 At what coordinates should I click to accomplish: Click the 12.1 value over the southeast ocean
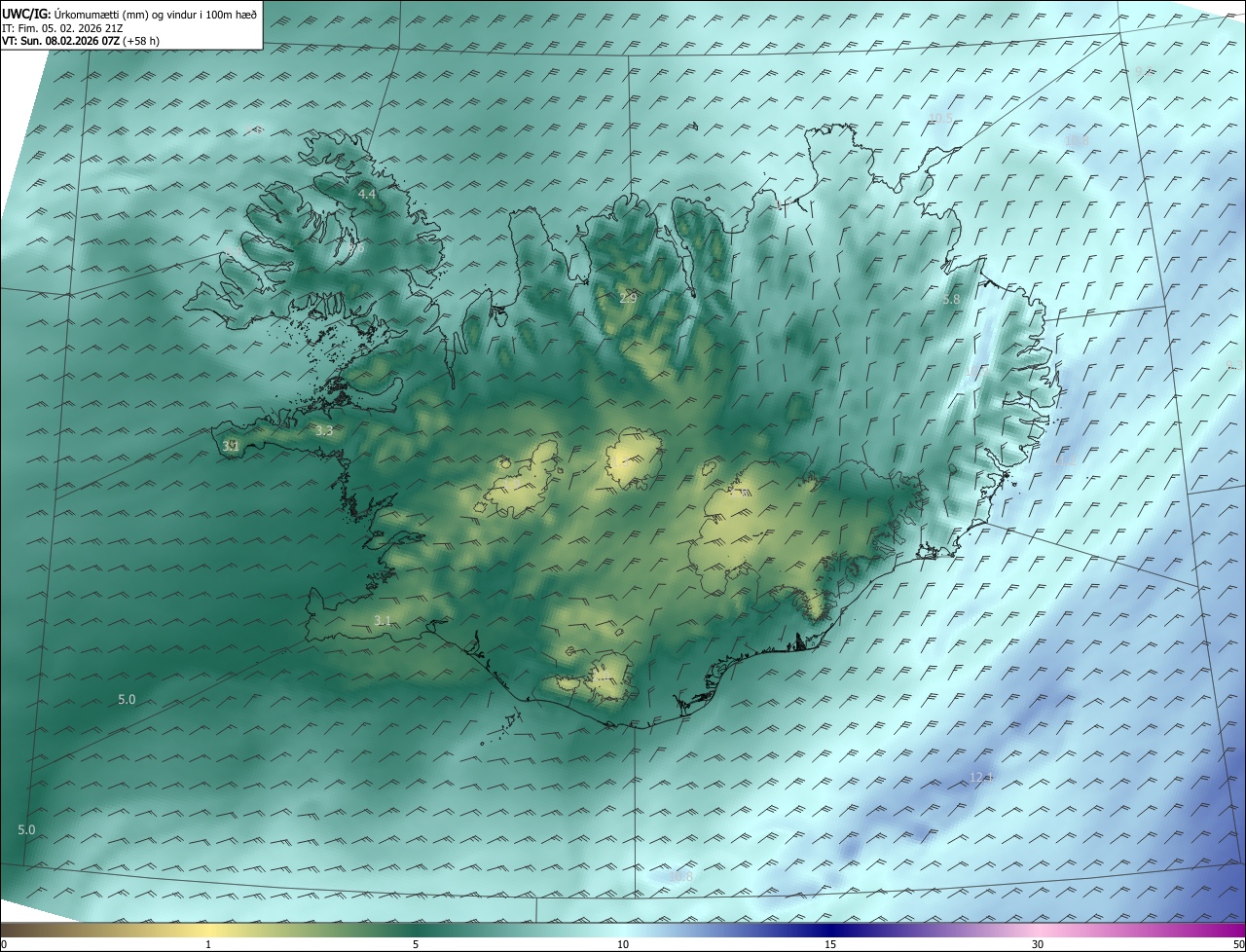[980, 777]
